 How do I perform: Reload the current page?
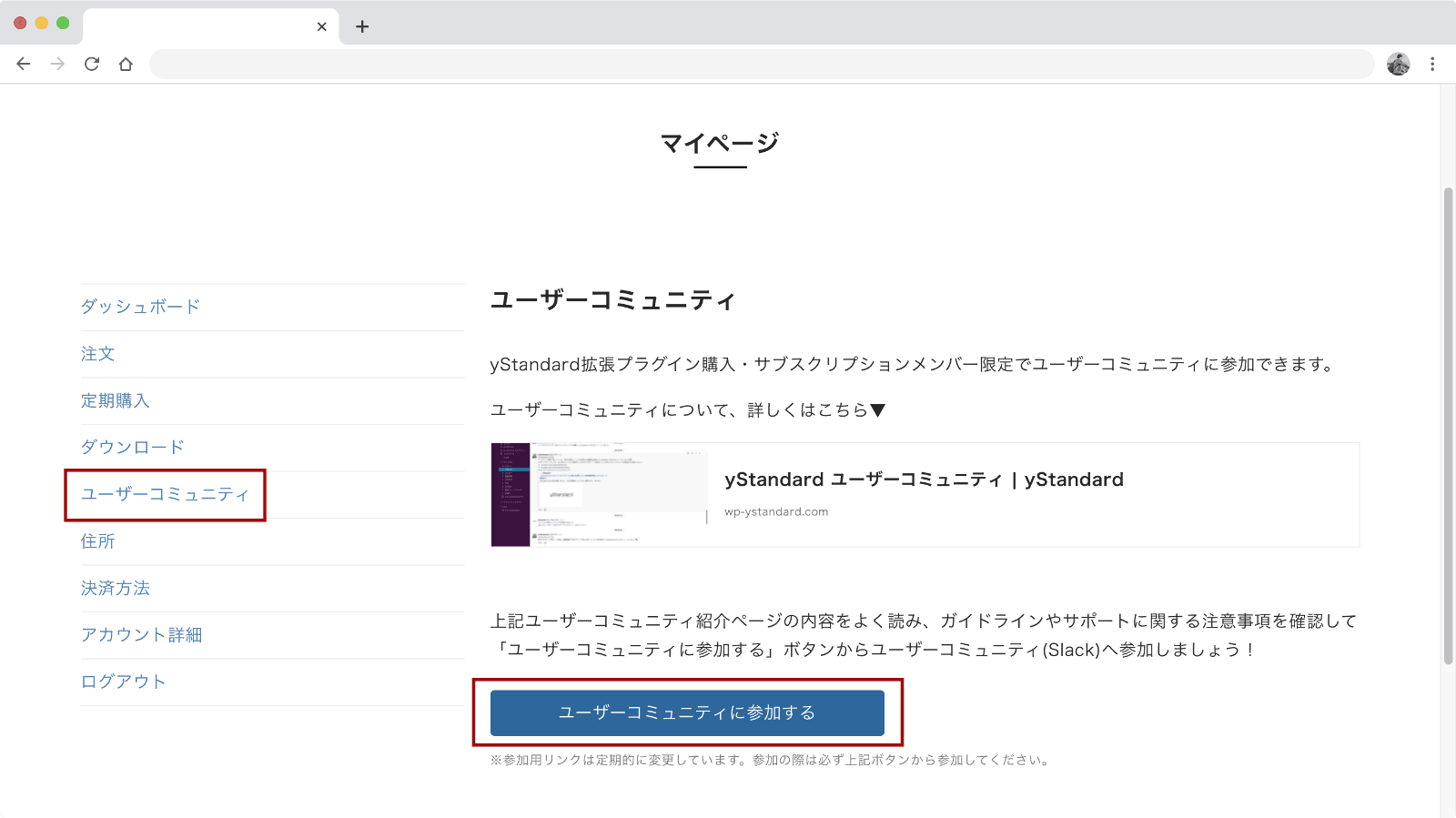[x=92, y=64]
